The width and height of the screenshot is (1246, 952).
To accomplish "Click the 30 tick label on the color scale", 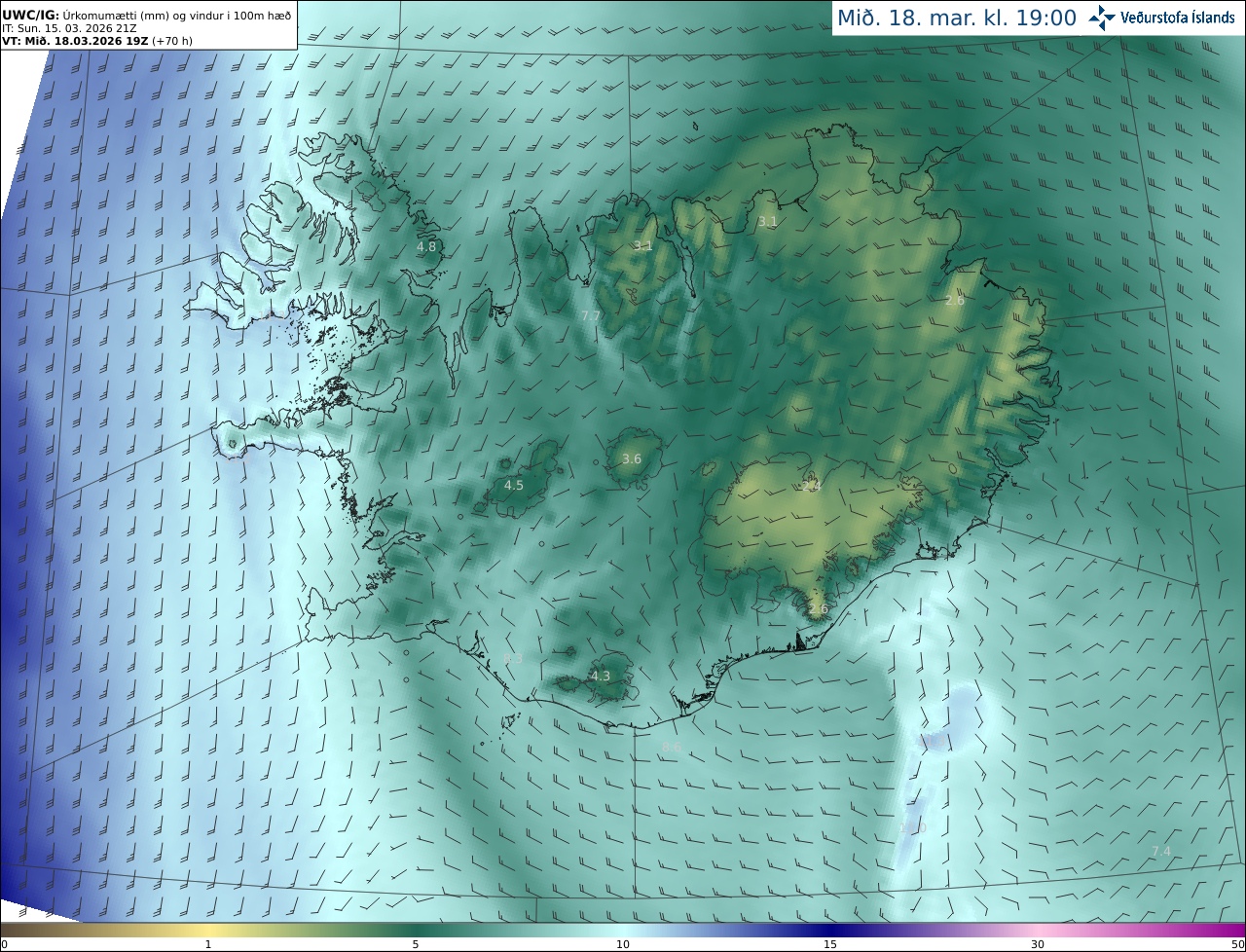I will pos(1038,944).
